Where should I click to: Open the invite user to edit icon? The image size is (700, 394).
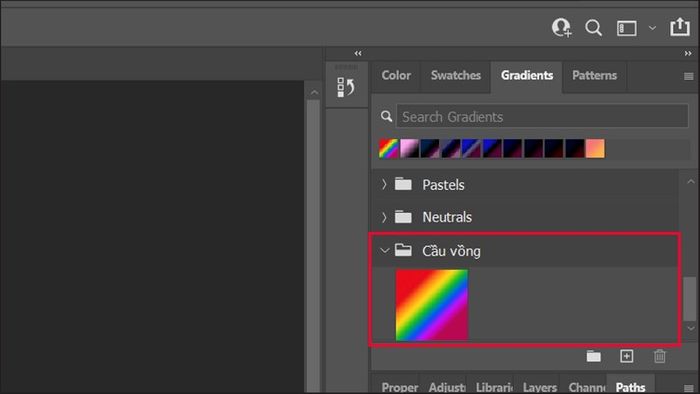click(561, 27)
